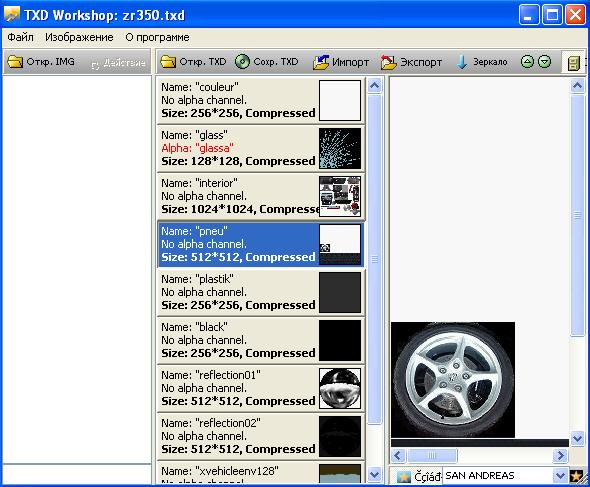Move texture up with green up-arrow icon
This screenshot has height=487, width=590.
(x=527, y=62)
